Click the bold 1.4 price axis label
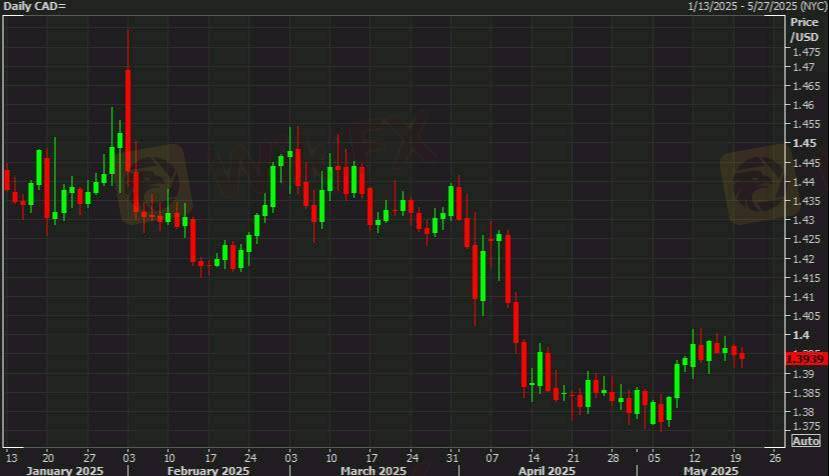The image size is (829, 476). click(802, 335)
